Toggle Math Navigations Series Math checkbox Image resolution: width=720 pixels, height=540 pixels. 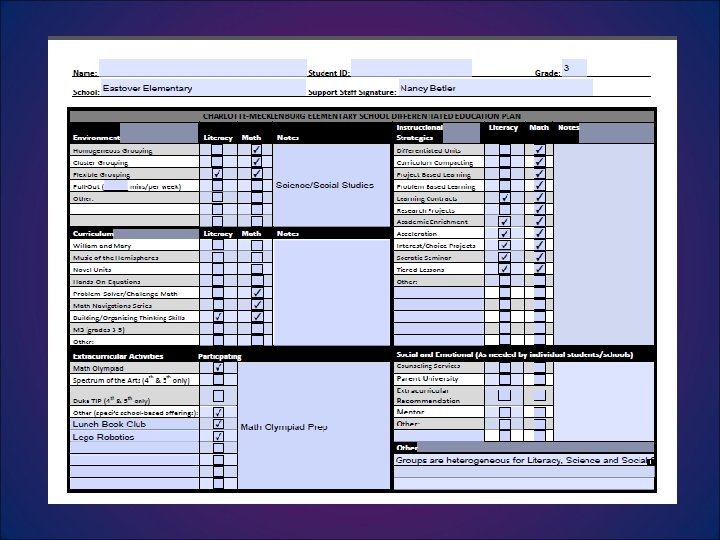coord(257,305)
